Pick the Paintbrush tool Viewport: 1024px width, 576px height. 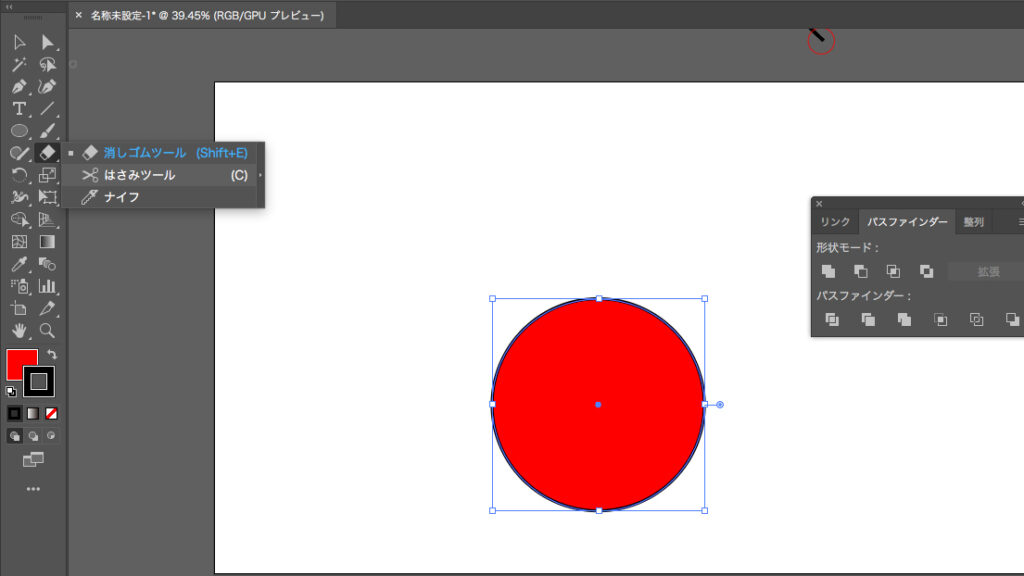pos(47,131)
